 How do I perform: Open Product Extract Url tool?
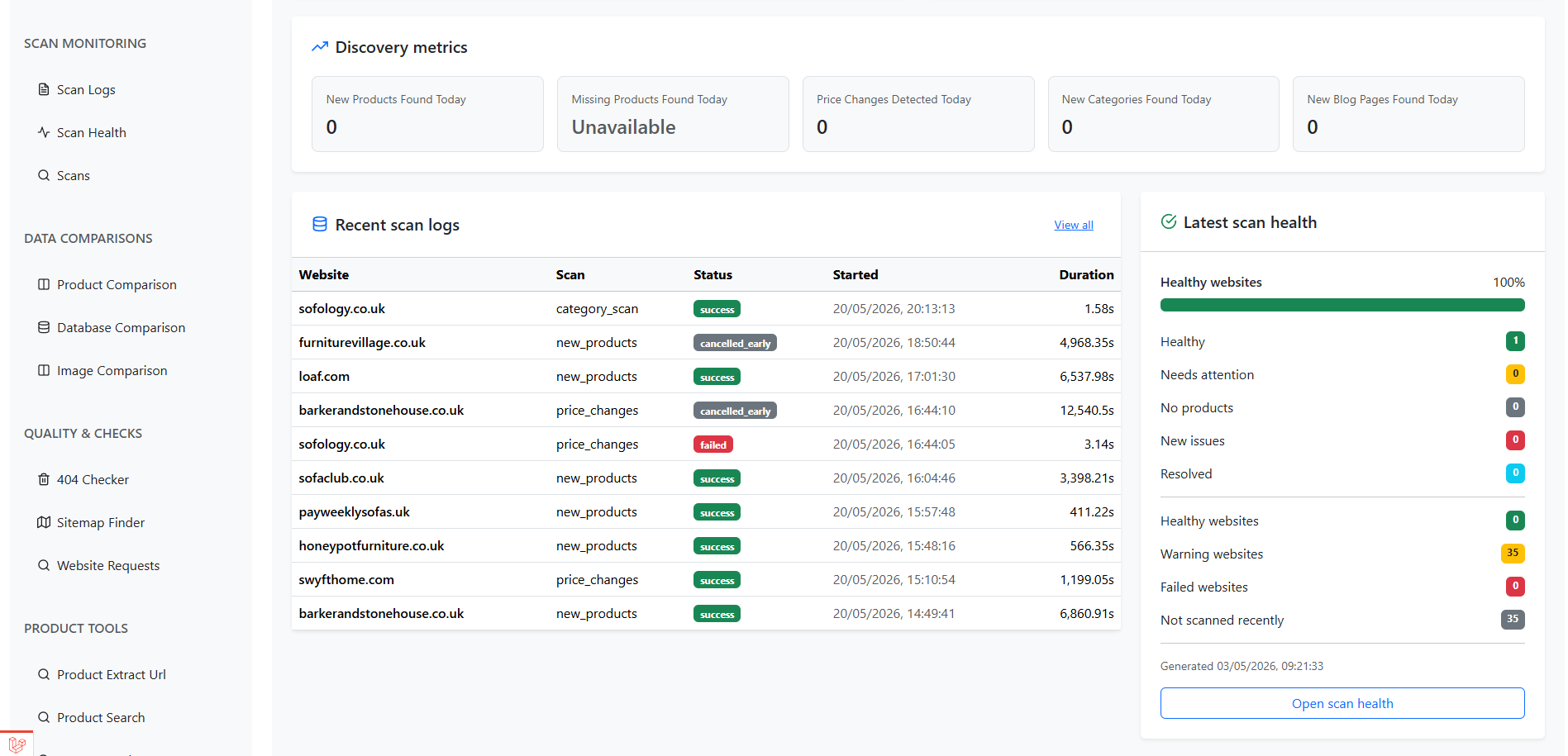pos(111,674)
